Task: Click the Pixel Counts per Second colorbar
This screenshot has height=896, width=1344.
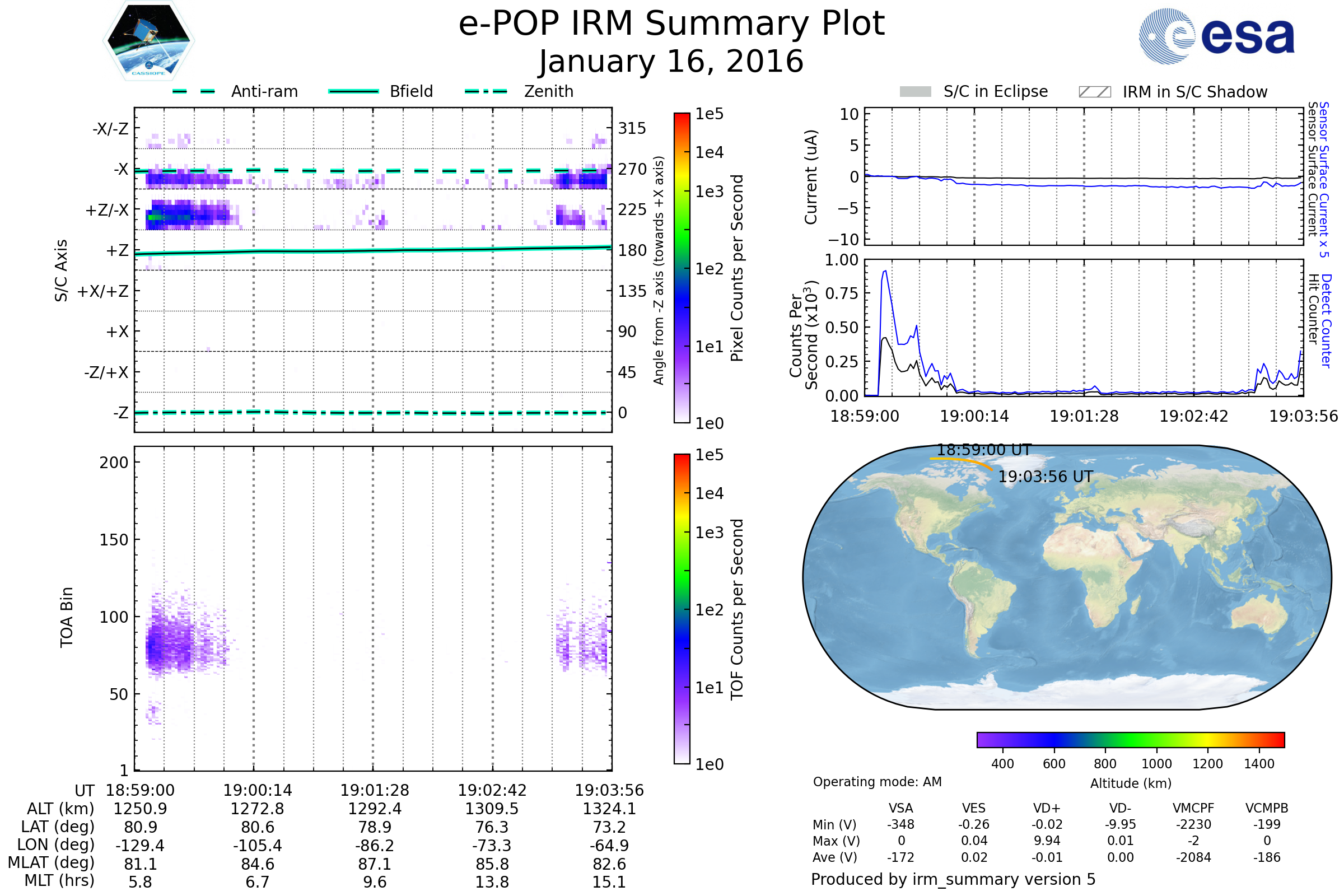Action: tap(682, 268)
